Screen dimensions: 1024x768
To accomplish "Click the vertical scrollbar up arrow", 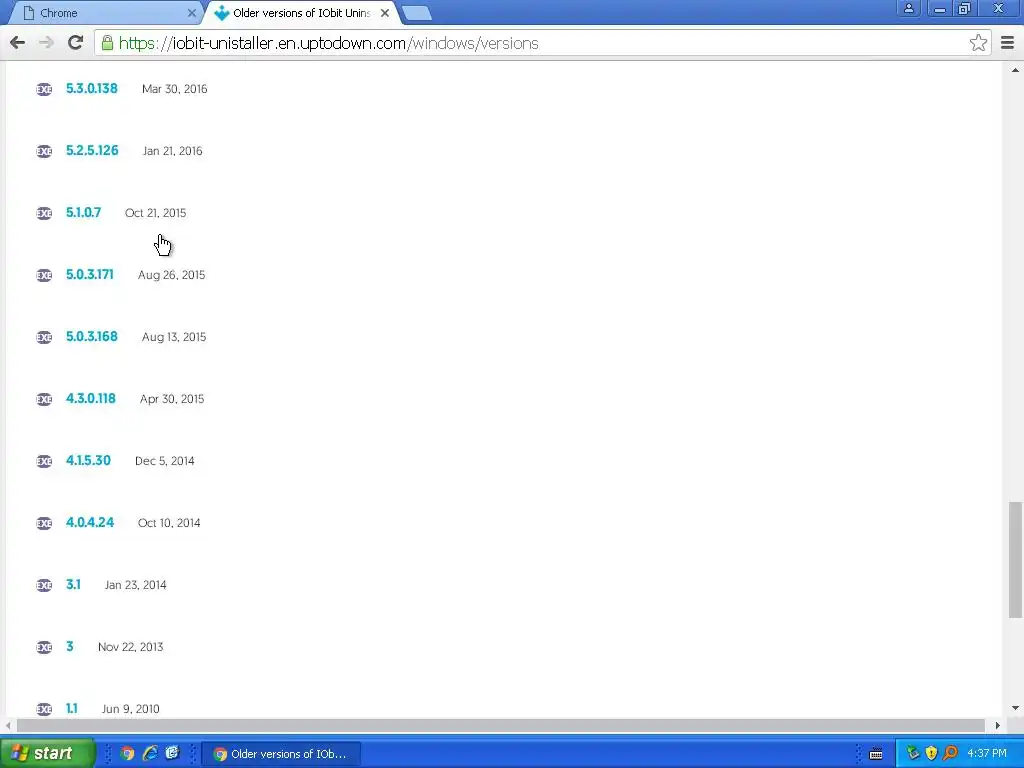I will coord(1015,70).
